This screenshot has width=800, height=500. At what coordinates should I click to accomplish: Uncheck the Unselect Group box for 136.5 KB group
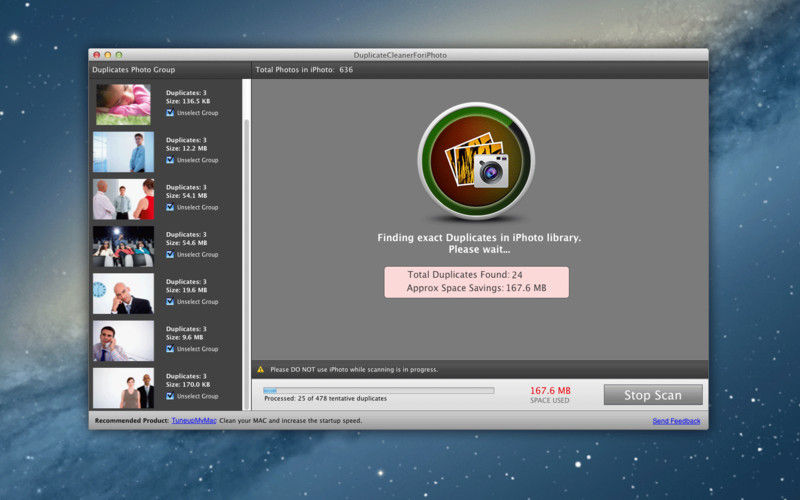(x=170, y=113)
